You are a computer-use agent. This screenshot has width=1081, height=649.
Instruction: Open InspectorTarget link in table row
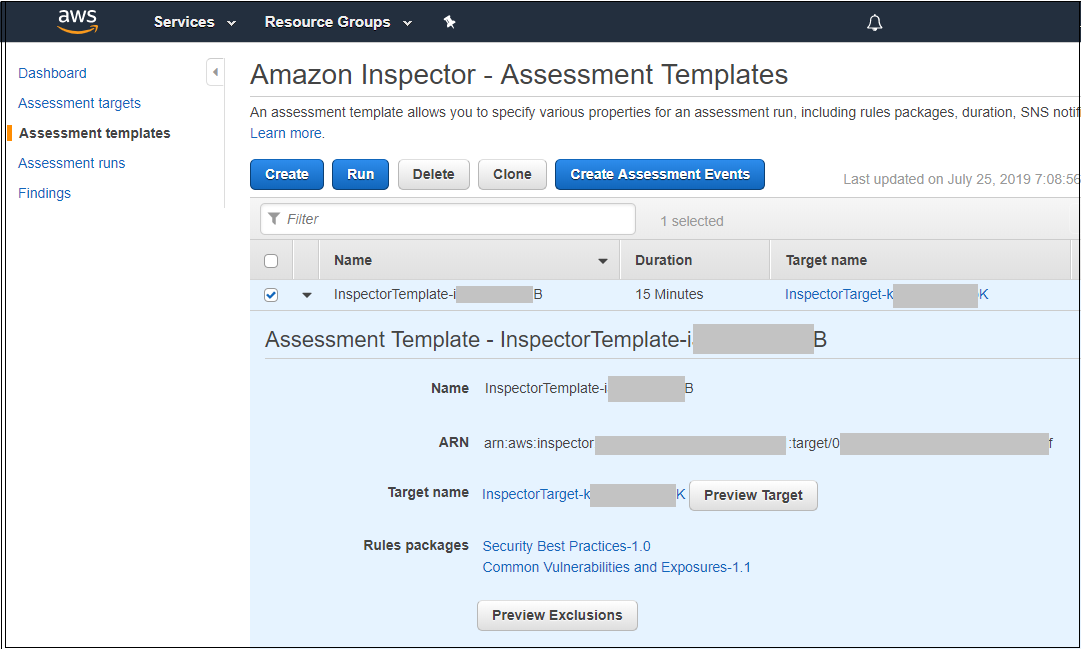point(887,294)
